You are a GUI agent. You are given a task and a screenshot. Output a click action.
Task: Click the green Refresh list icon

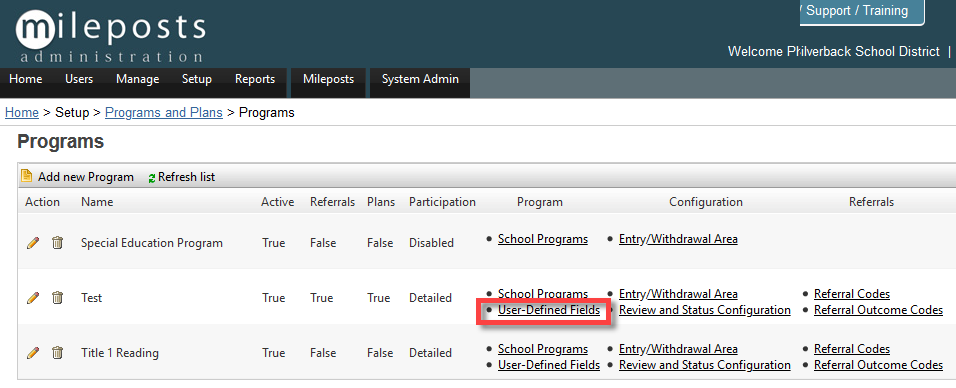(x=152, y=178)
